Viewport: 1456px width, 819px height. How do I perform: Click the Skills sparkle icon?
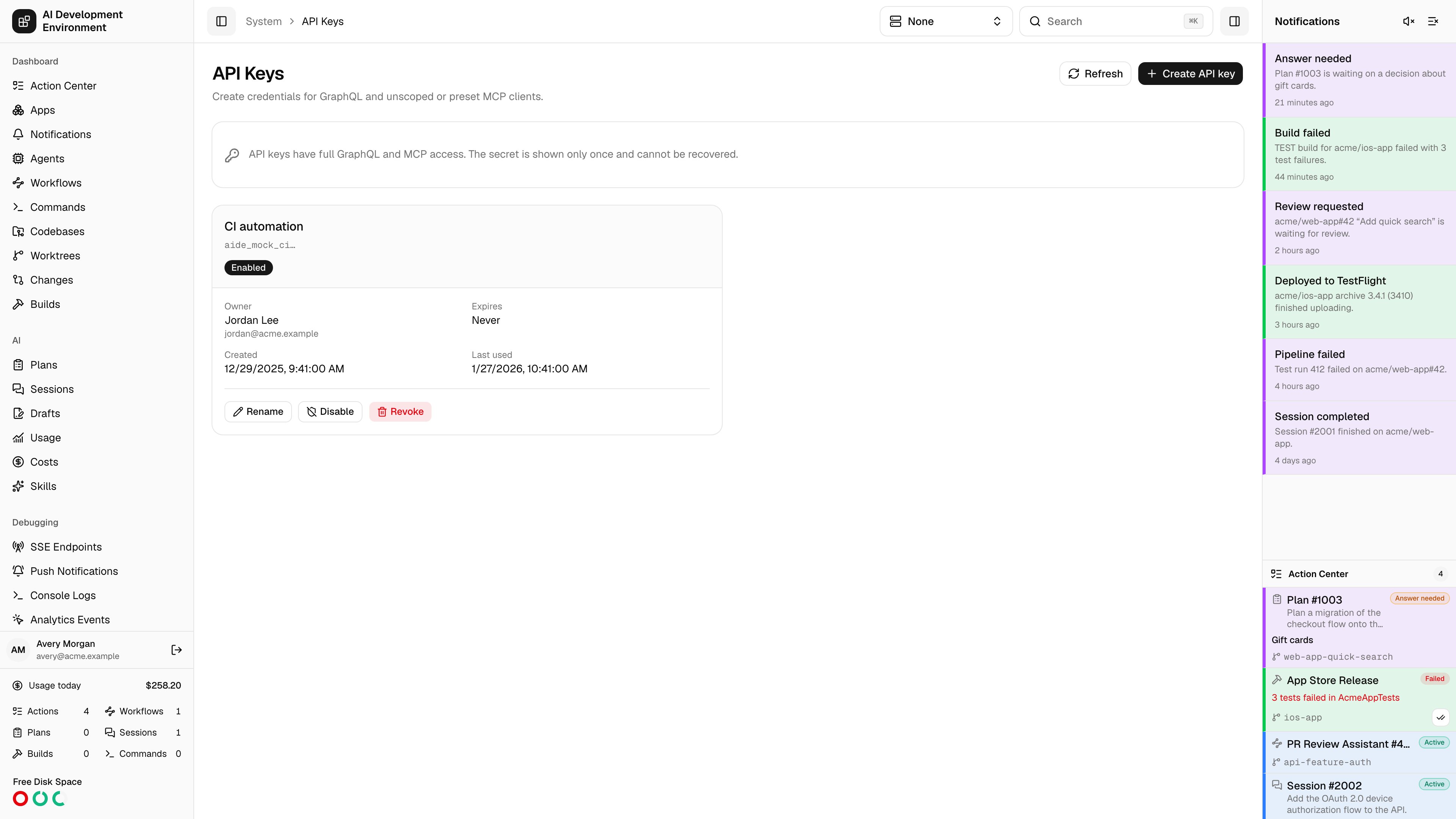18,486
